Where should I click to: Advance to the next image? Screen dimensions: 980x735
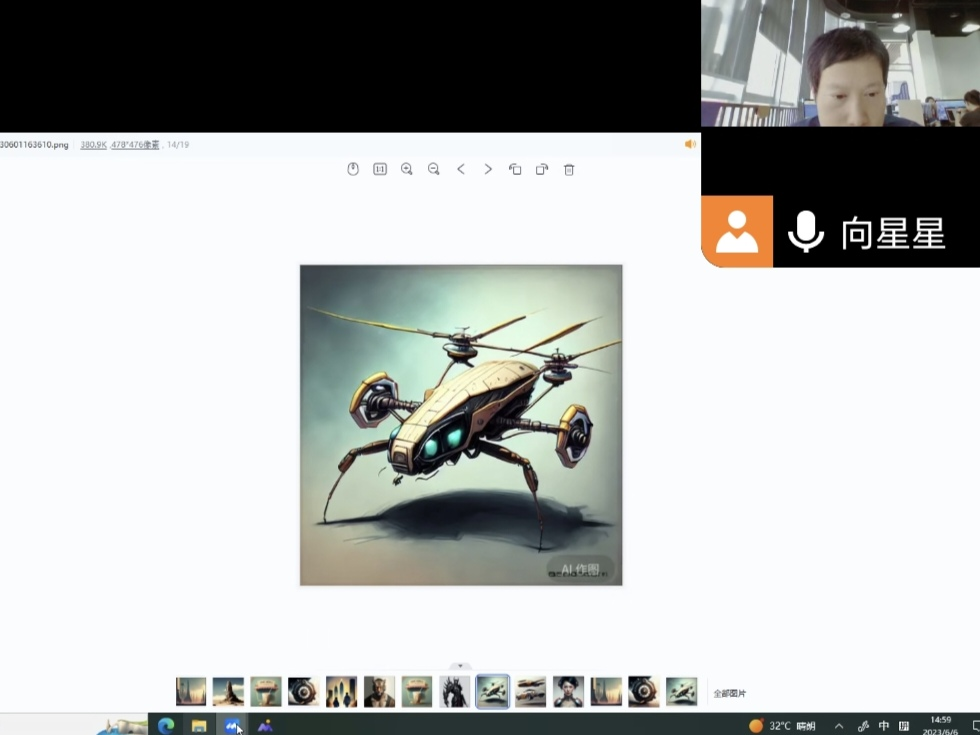(x=488, y=169)
